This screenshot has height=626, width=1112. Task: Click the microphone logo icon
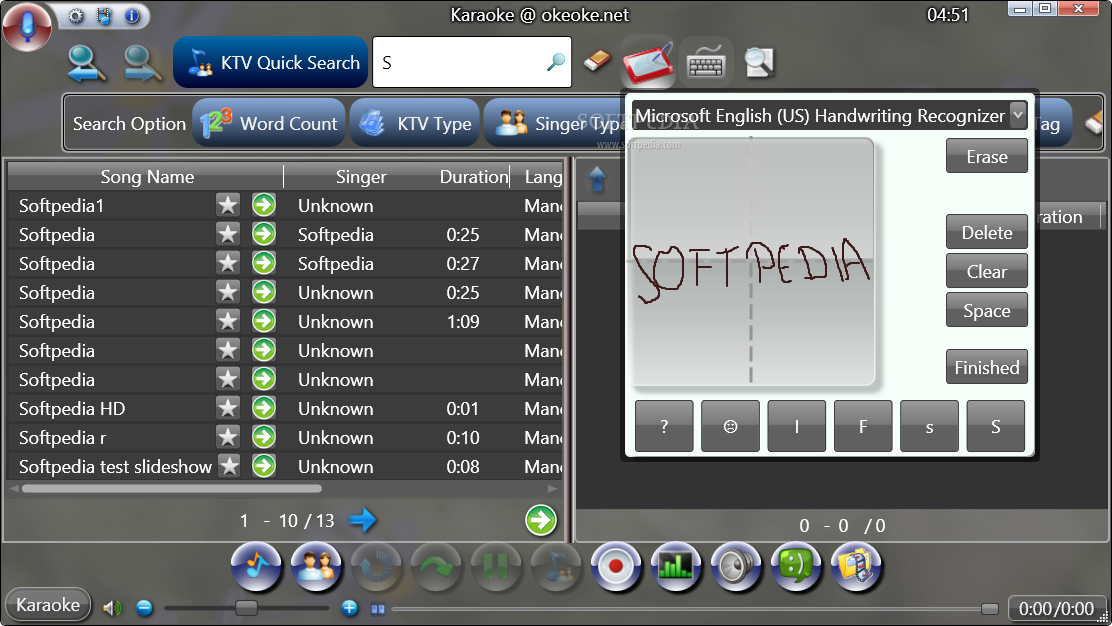tap(26, 27)
